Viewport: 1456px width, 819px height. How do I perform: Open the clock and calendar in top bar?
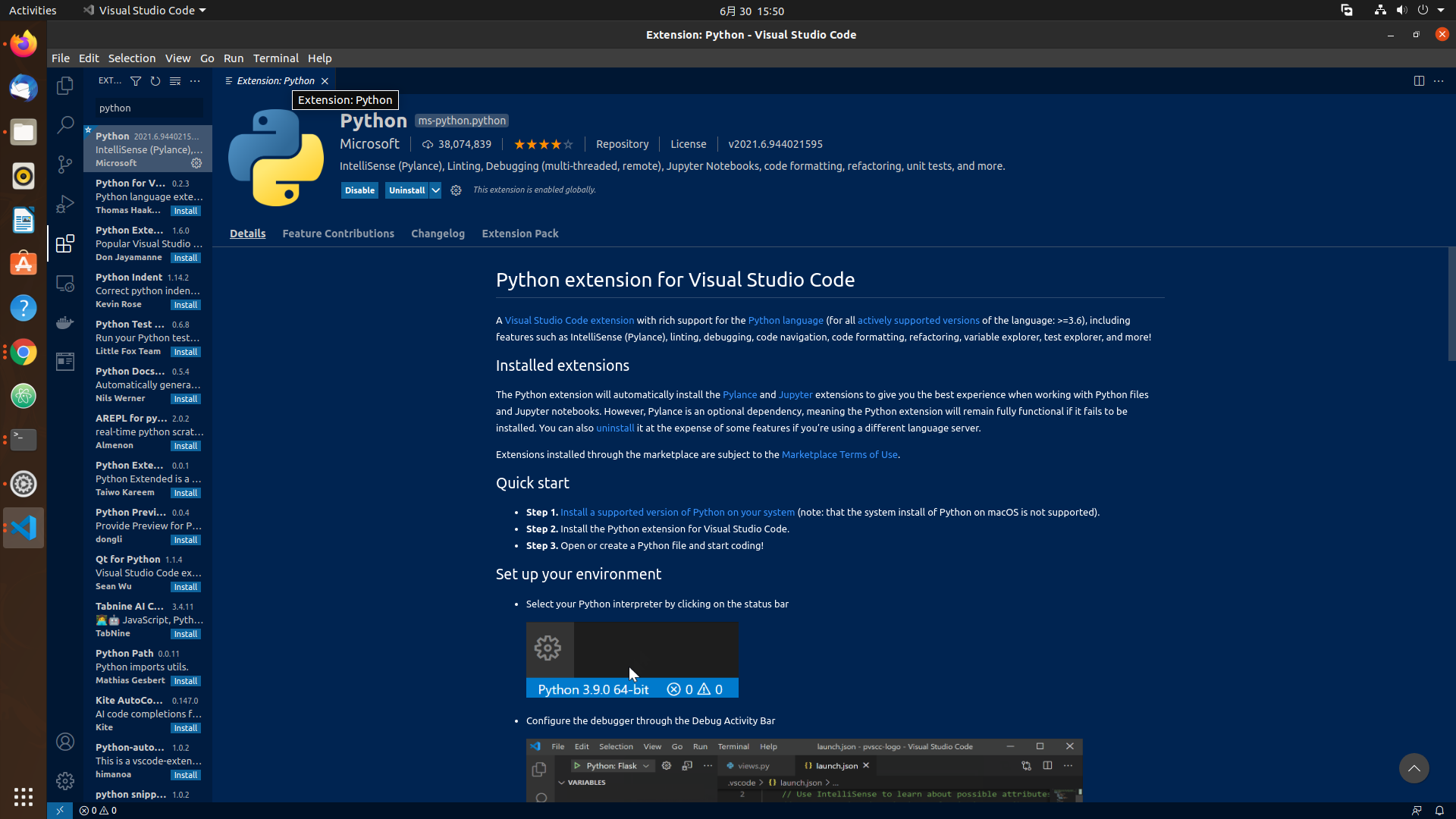tap(752, 11)
